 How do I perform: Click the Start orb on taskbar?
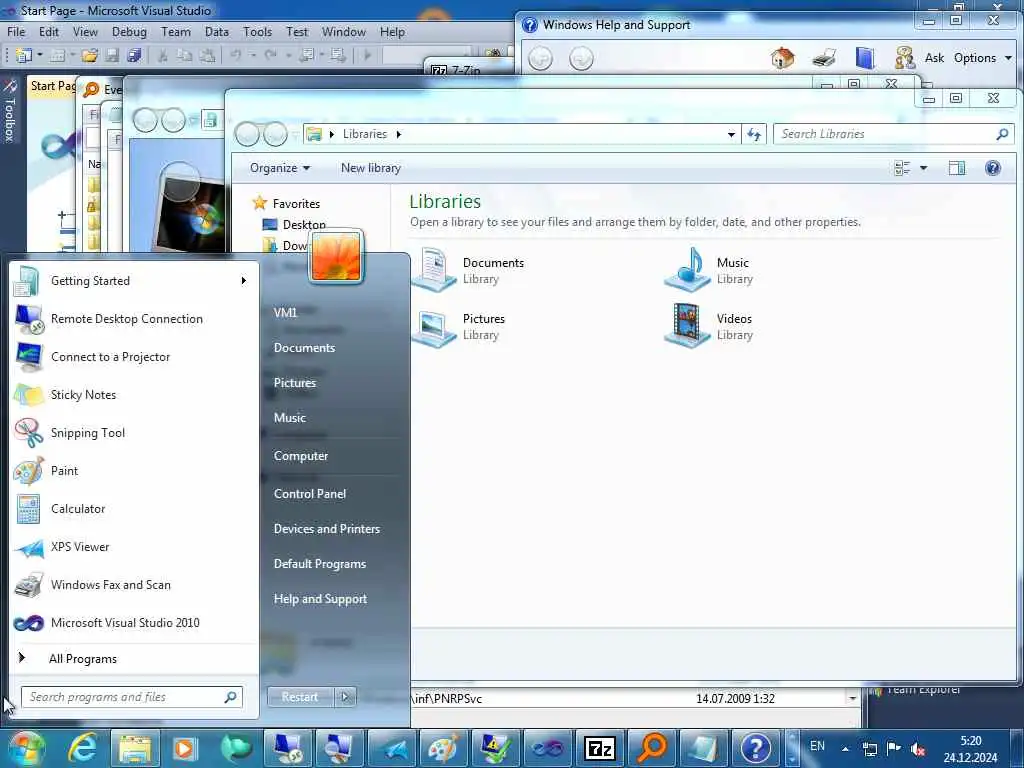point(25,748)
